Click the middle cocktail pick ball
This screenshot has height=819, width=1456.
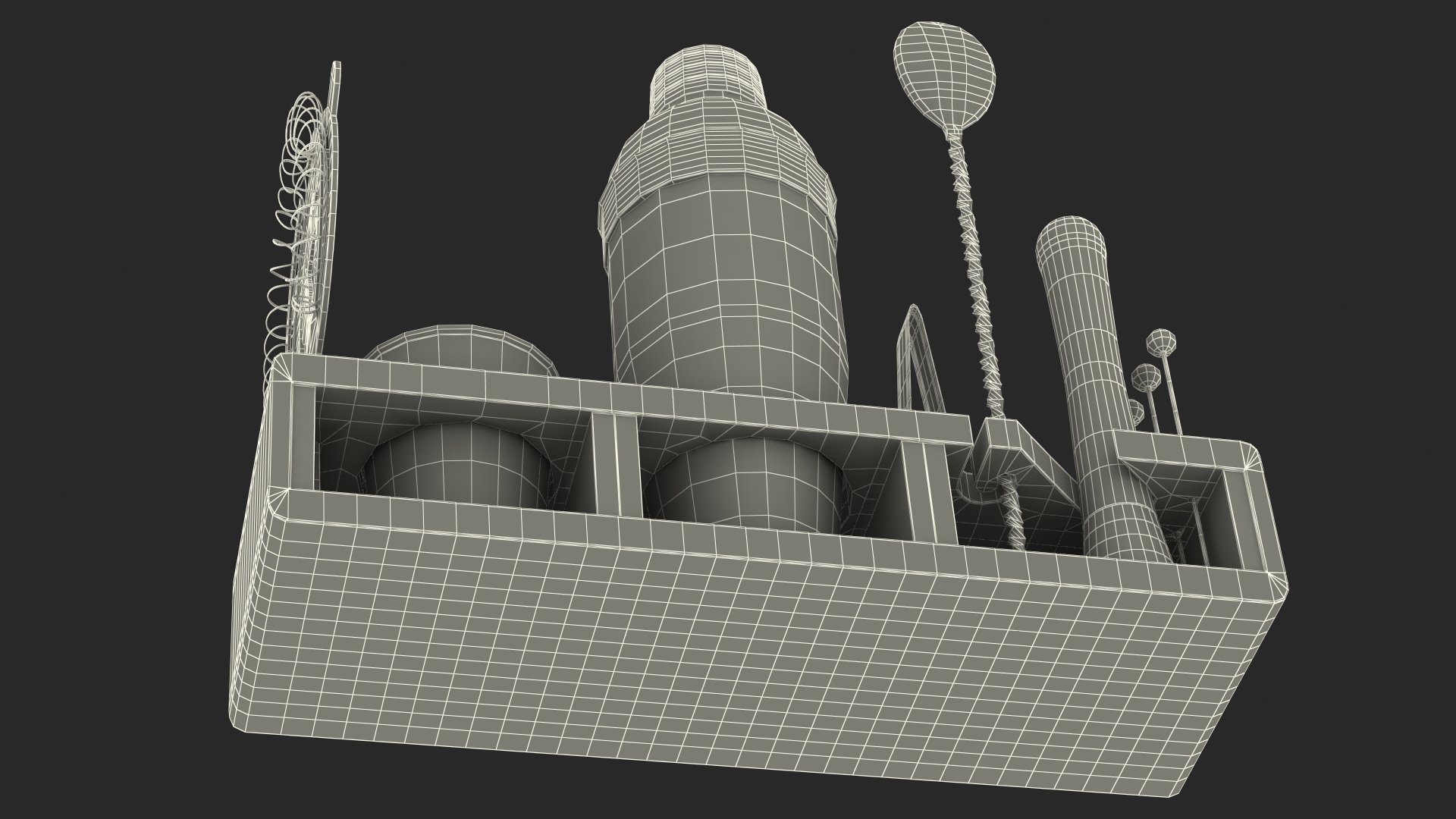(1145, 376)
